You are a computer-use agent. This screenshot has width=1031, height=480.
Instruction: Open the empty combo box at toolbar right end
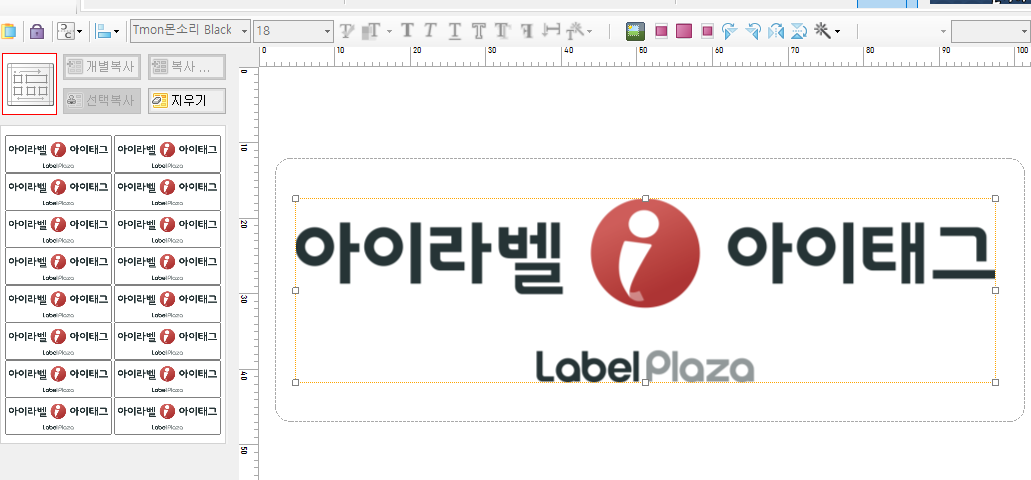tap(990, 31)
